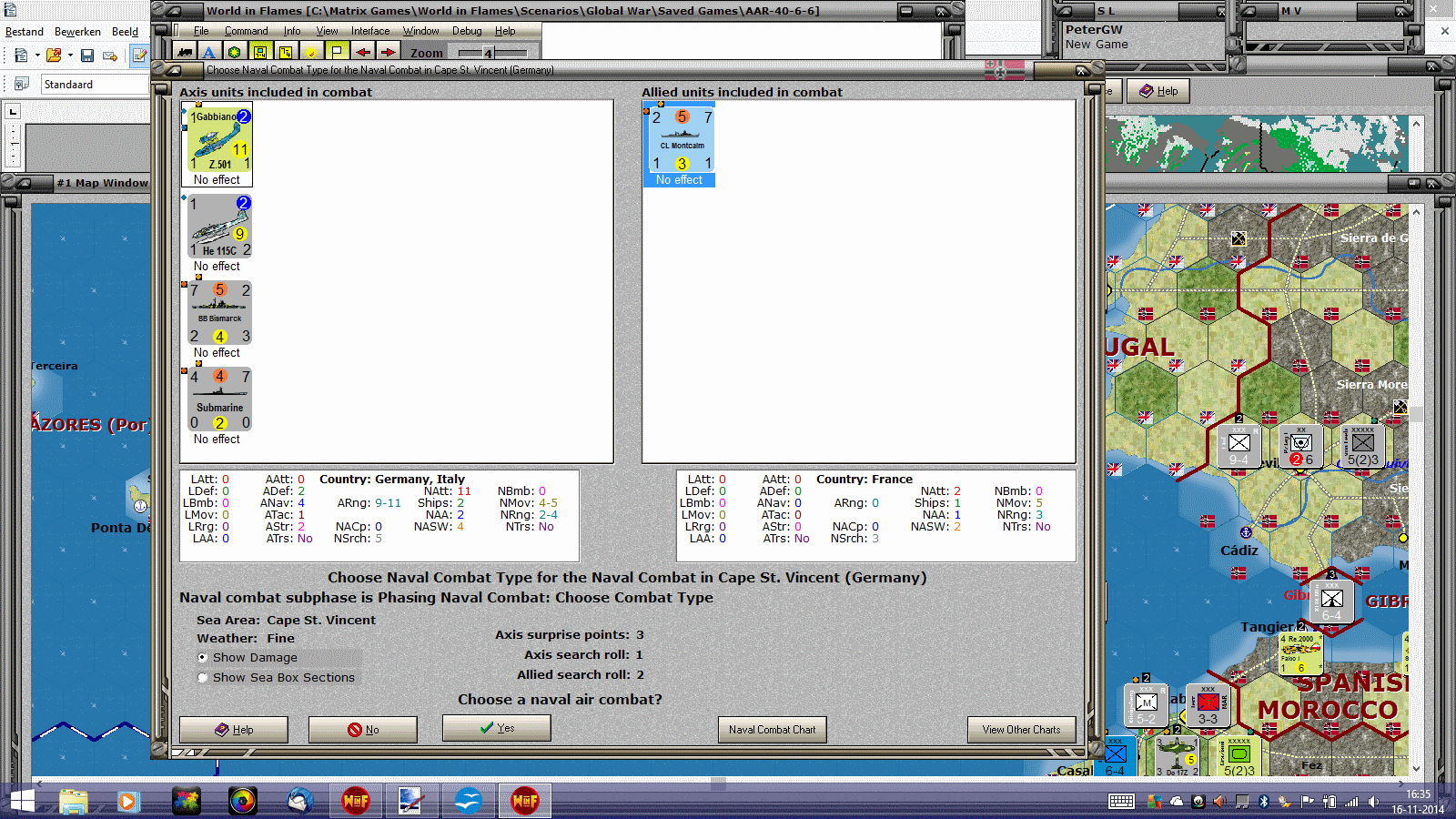Open the Bewerken menu

coord(77,31)
